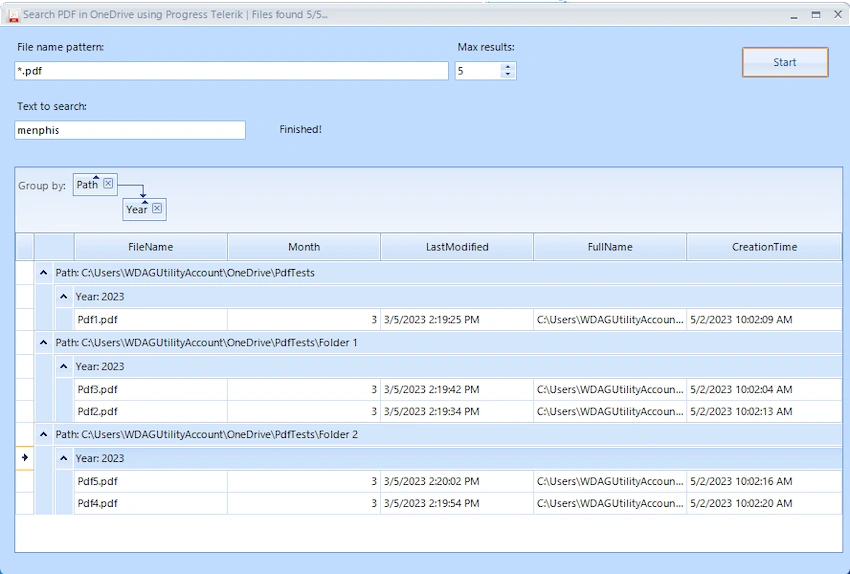This screenshot has height=574, width=850.
Task: Click LastModified cell 3/5/2023 2:19:34 PM
Action: 457,411
